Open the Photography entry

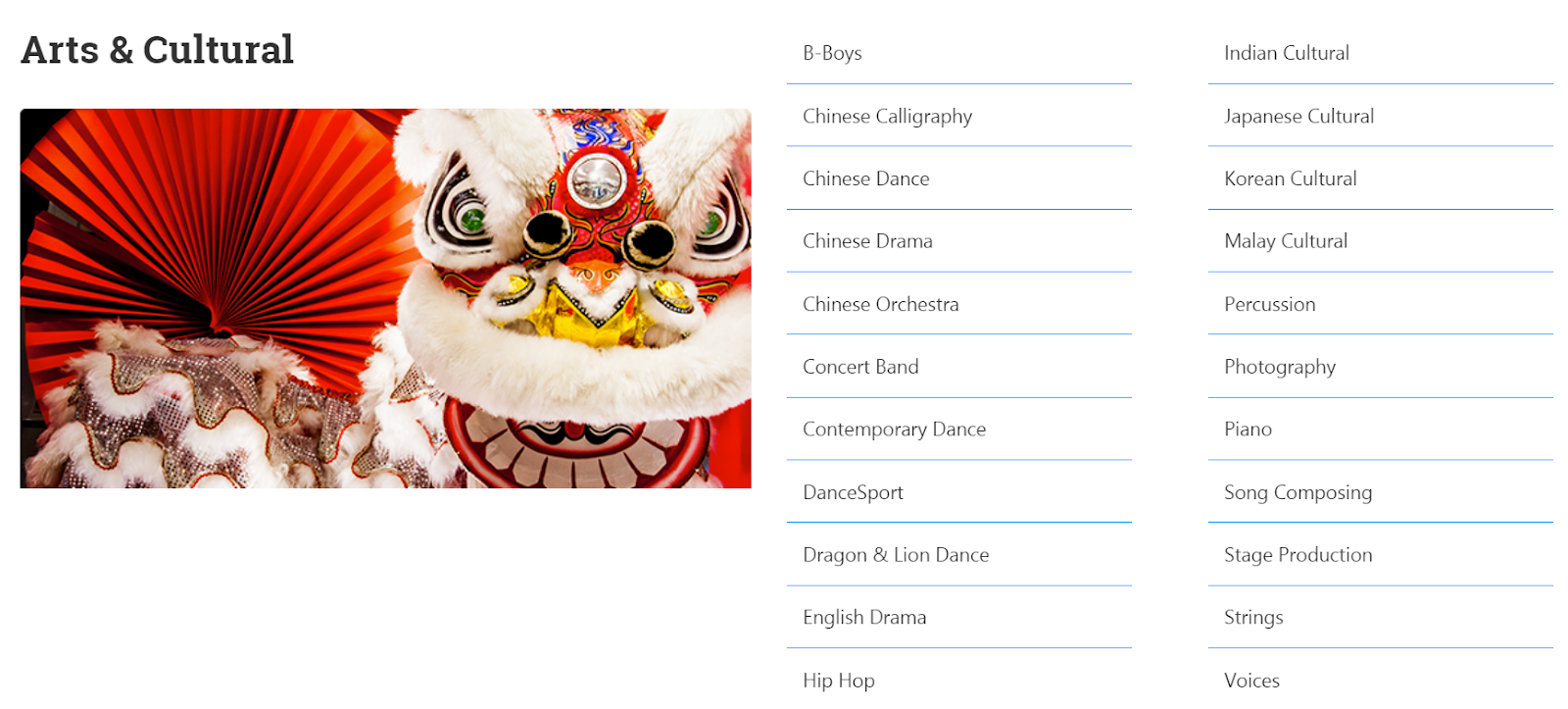click(x=1279, y=367)
